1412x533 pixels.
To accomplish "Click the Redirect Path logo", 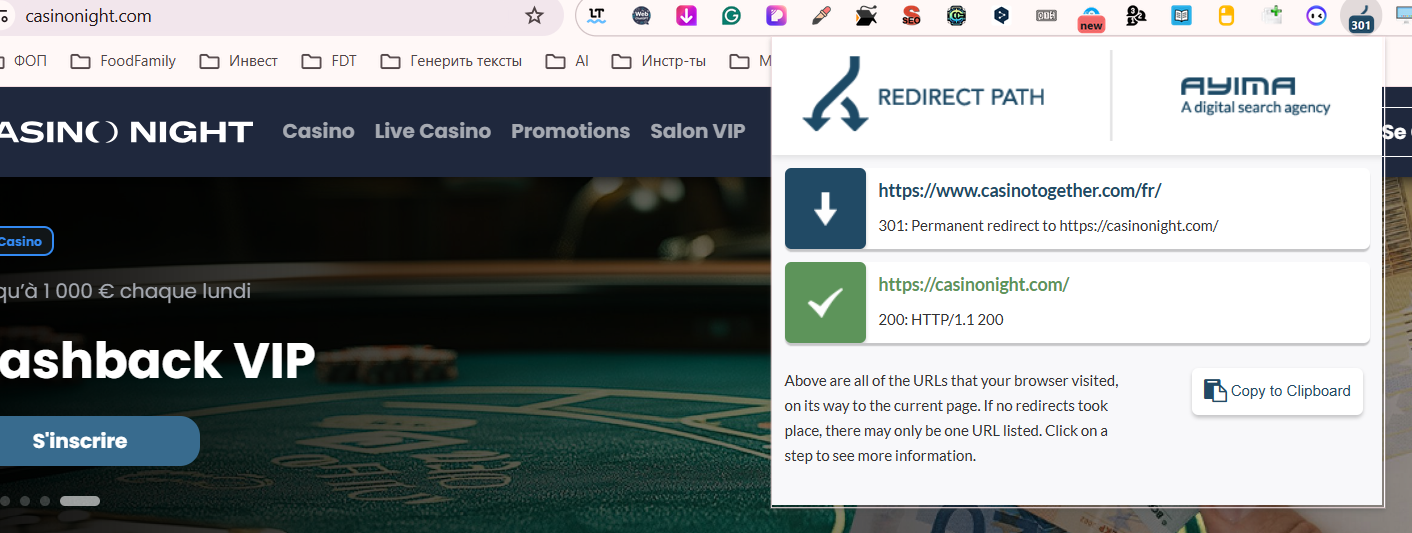I will click(x=923, y=96).
